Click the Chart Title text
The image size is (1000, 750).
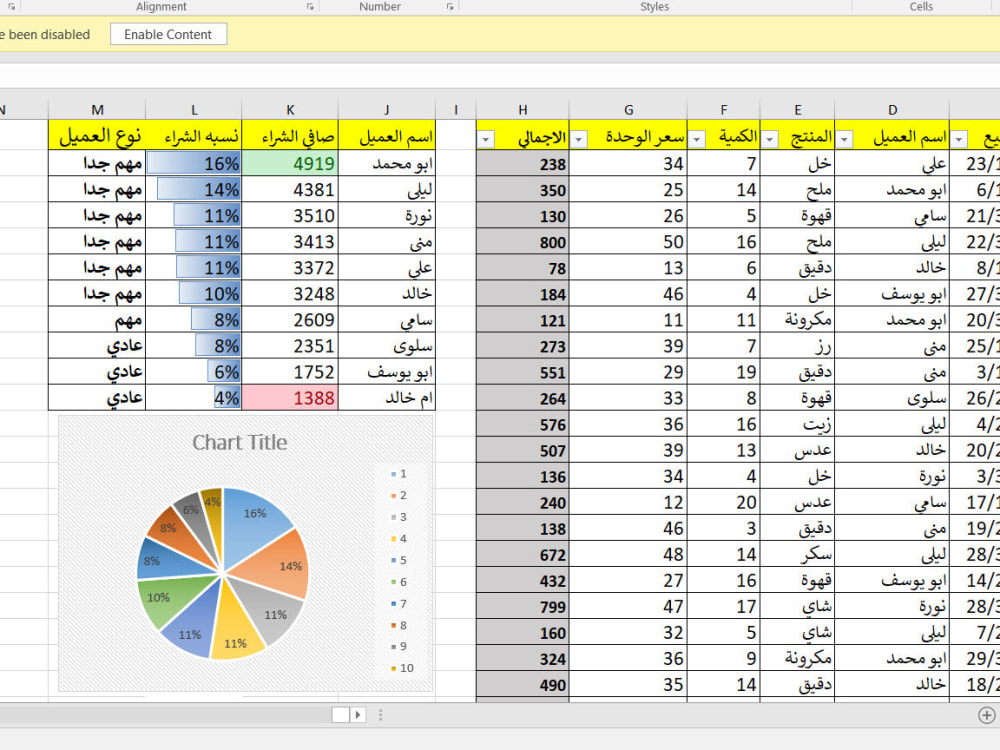(240, 443)
